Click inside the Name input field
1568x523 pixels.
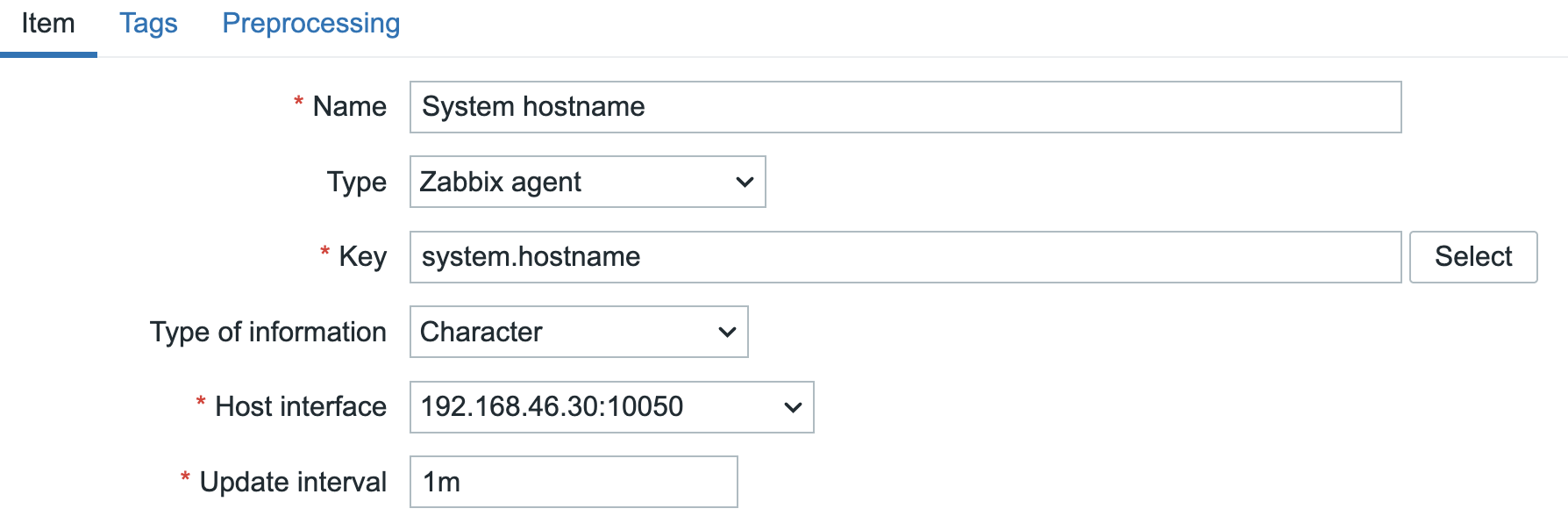pos(903,106)
